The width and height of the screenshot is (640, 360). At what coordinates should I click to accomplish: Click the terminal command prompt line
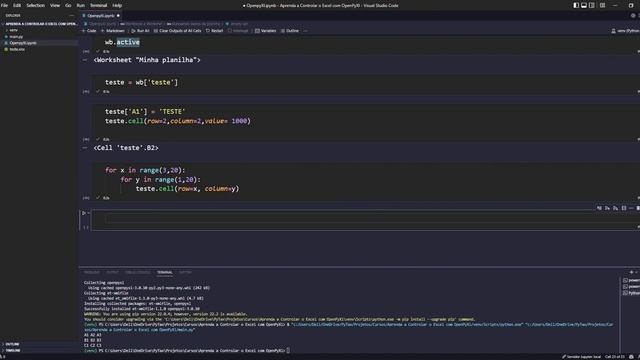pyautogui.click(x=187, y=350)
